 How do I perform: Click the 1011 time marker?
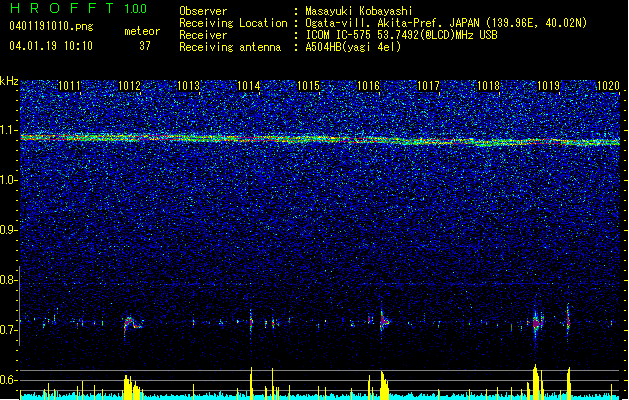69,86
